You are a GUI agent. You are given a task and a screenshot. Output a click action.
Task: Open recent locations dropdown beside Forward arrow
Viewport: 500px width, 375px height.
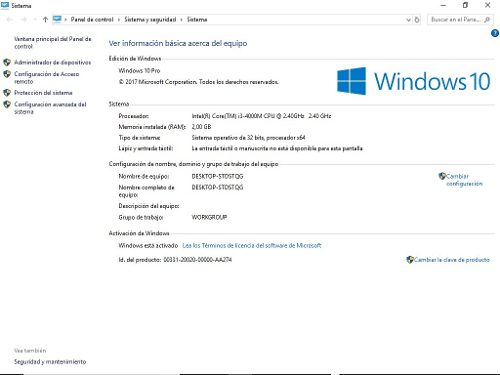35,20
